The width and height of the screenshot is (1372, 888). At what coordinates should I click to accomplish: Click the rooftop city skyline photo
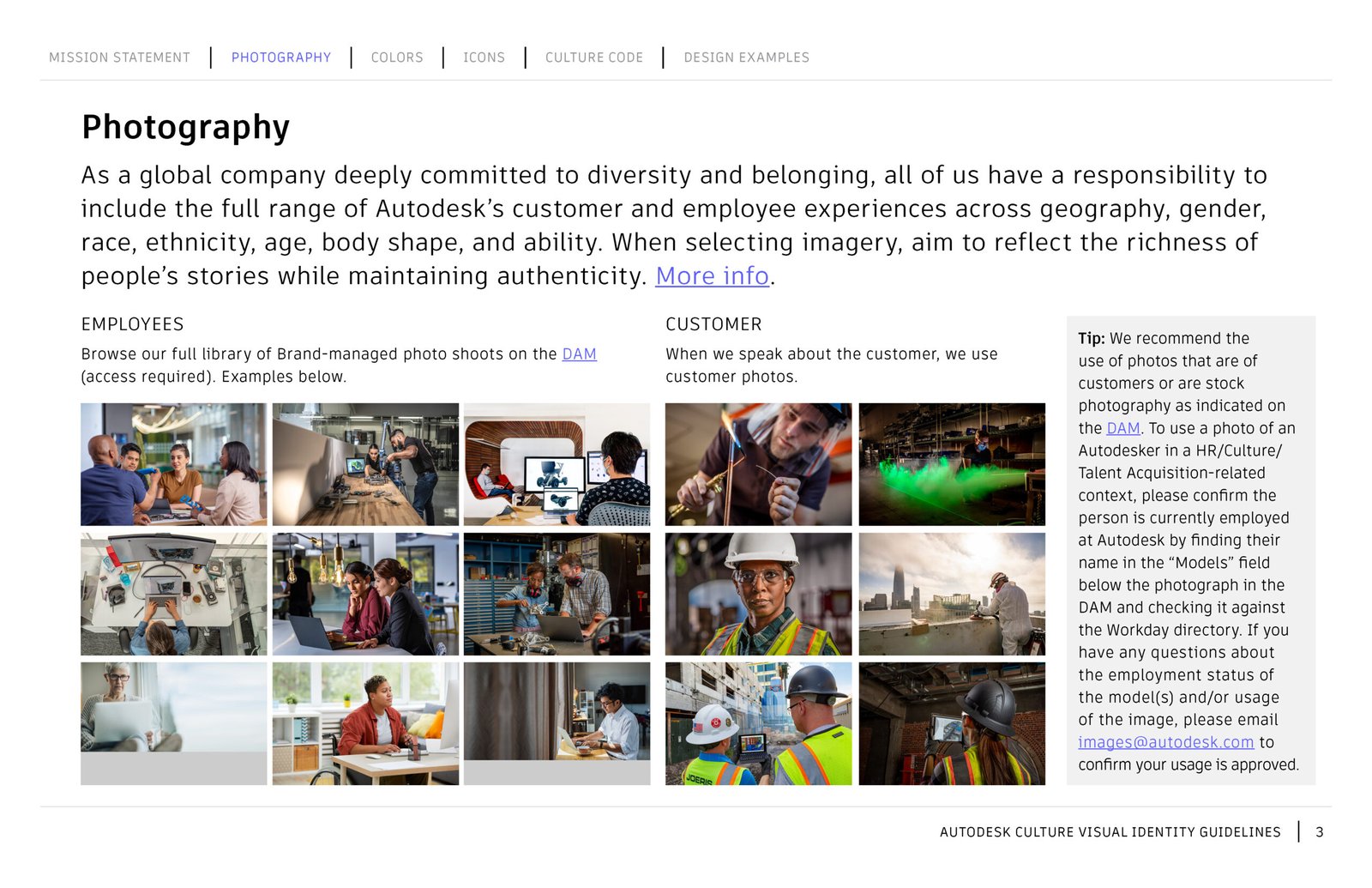pyautogui.click(x=952, y=594)
